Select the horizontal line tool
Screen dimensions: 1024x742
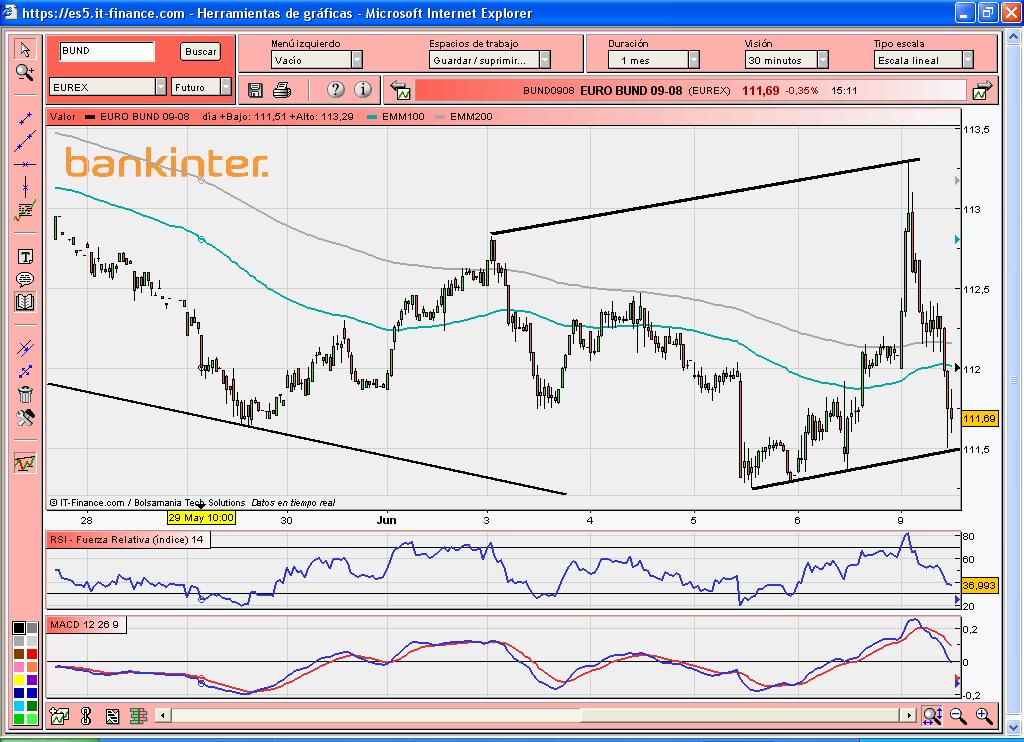pos(25,165)
